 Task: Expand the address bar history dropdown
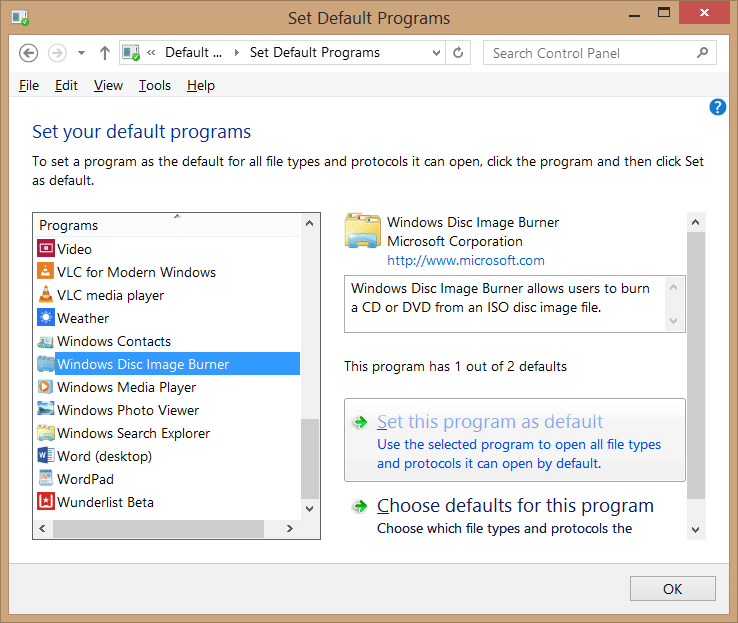(436, 53)
